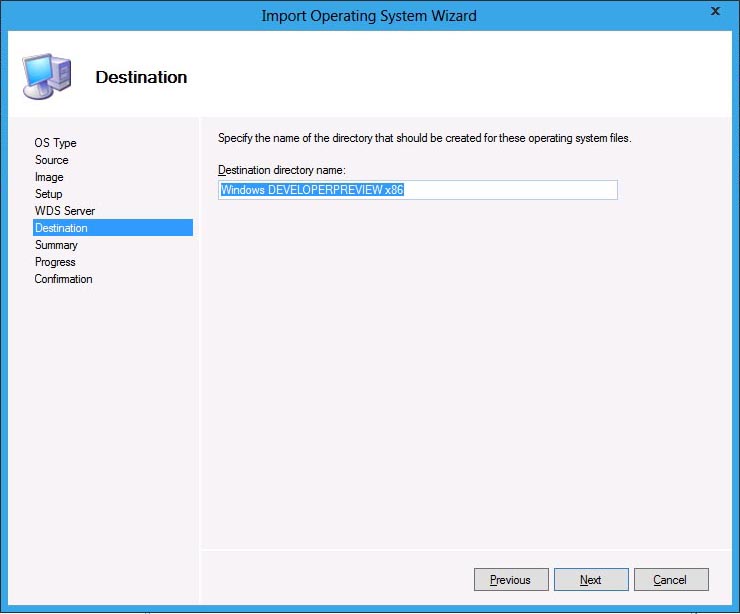Select the Progress step in sidebar
This screenshot has height=614, width=740.
[55, 262]
